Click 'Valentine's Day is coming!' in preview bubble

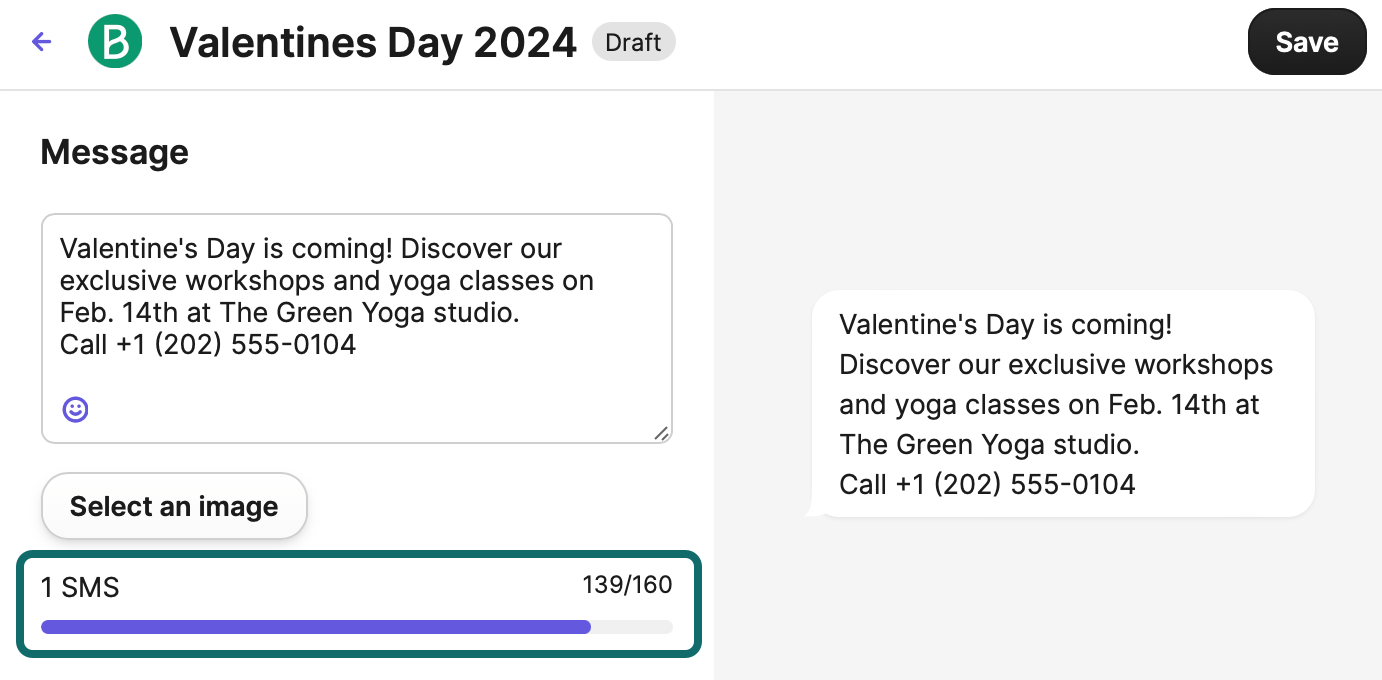tap(1005, 325)
